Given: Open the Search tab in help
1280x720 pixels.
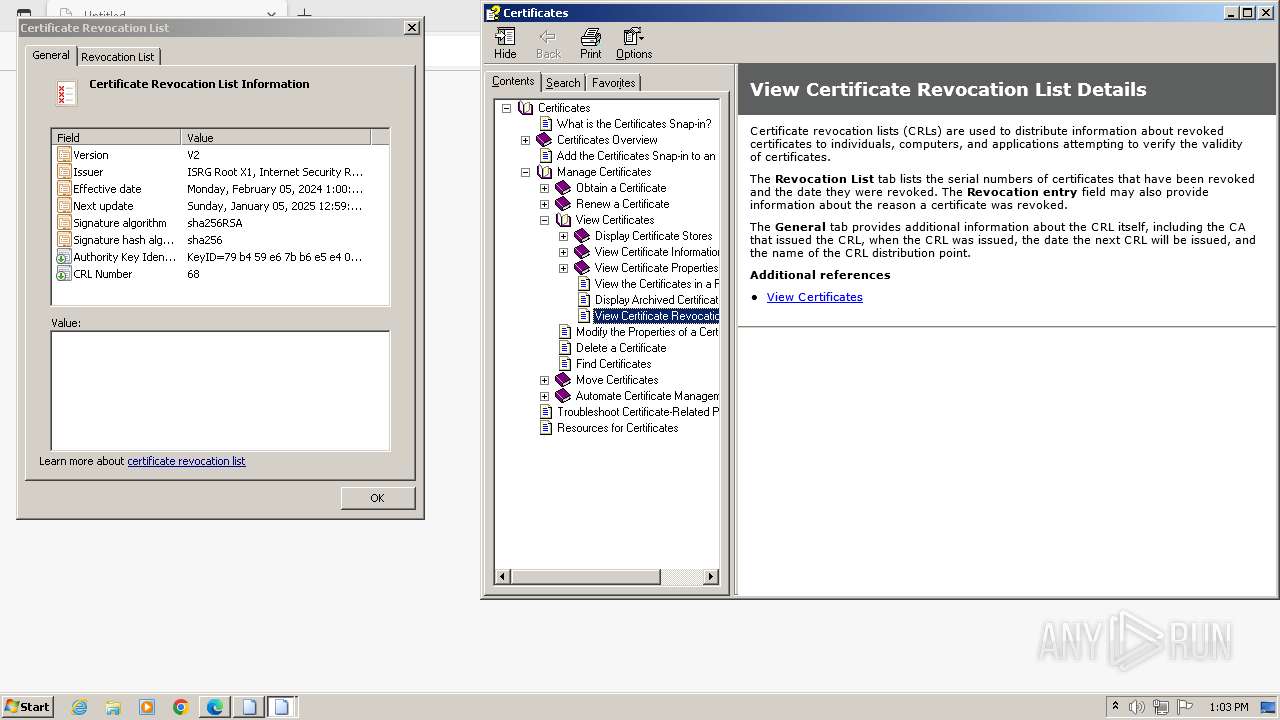Looking at the screenshot, I should coord(563,83).
